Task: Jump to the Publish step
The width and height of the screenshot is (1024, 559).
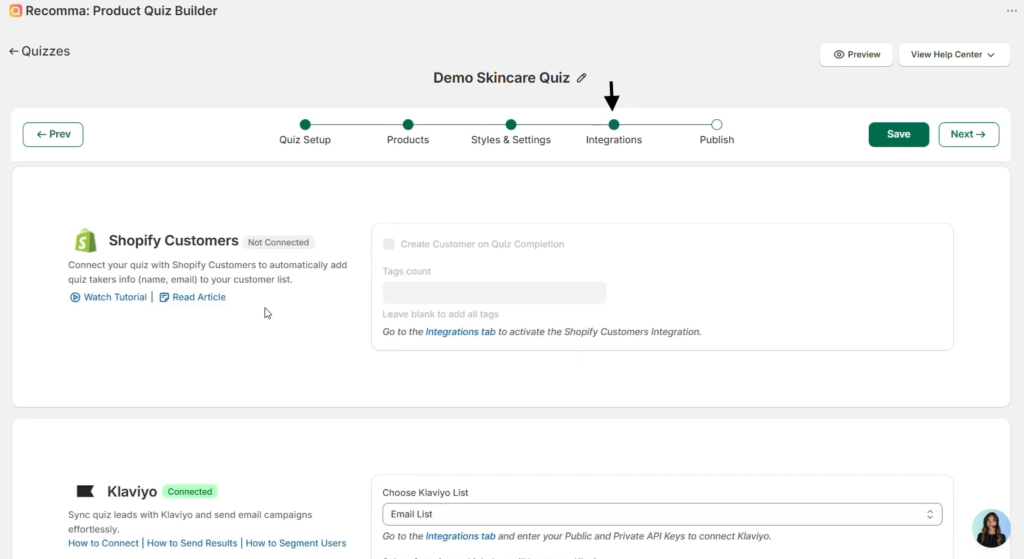Action: coord(717,125)
